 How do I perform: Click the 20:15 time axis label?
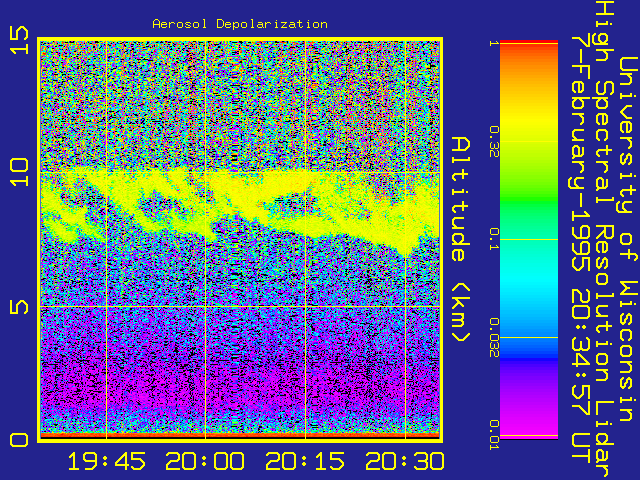(x=305, y=461)
